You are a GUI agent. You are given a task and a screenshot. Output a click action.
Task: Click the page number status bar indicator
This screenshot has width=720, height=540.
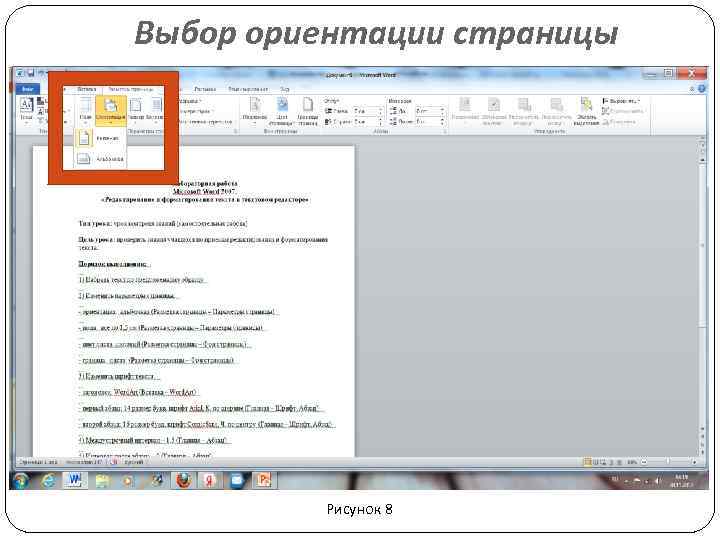(x=38, y=462)
